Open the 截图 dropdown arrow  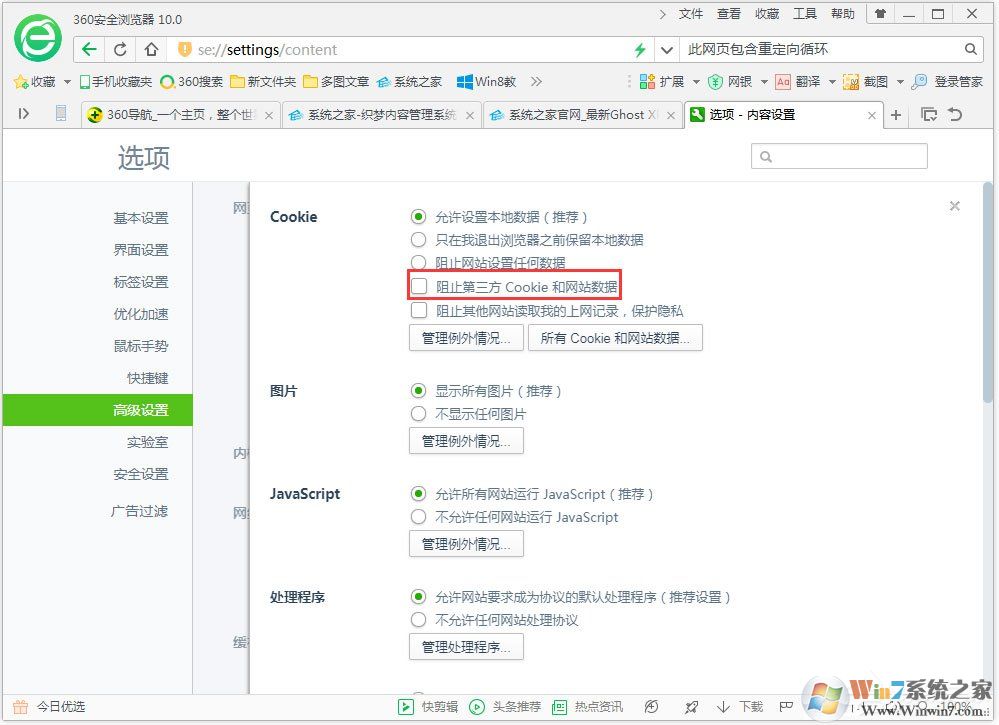899,82
